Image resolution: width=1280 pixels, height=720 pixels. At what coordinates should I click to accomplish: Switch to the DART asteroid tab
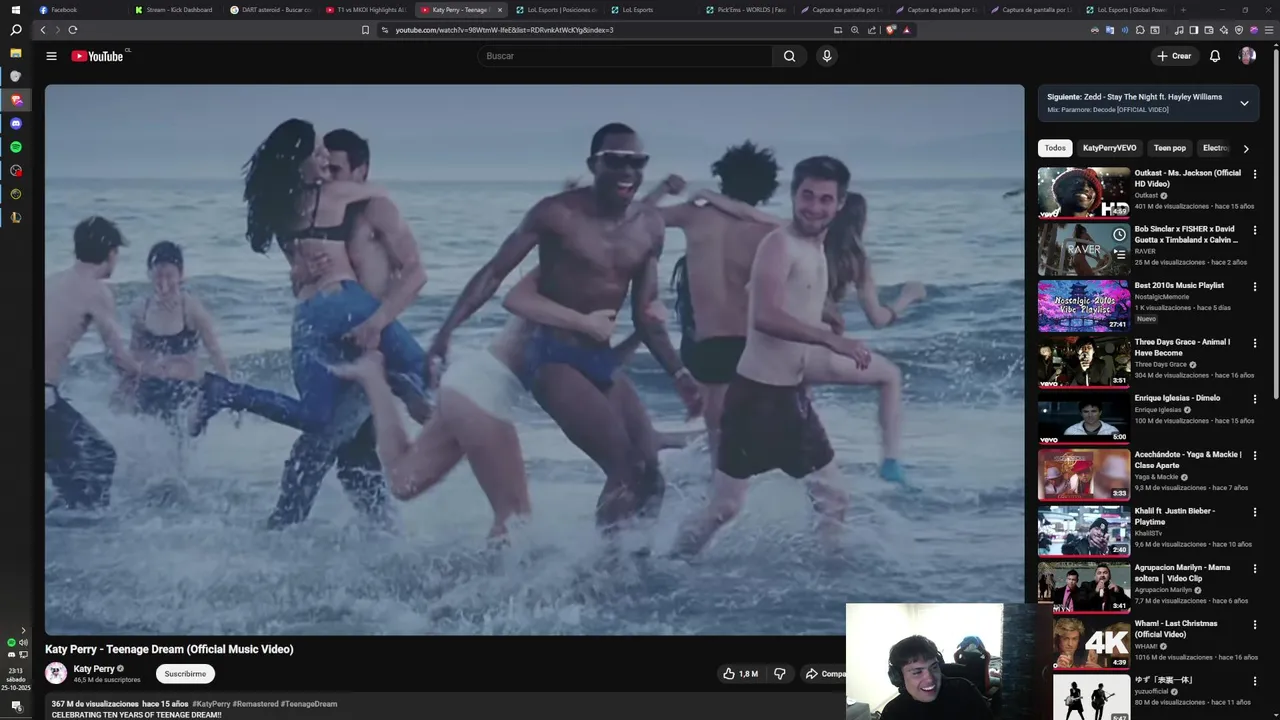(270, 9)
